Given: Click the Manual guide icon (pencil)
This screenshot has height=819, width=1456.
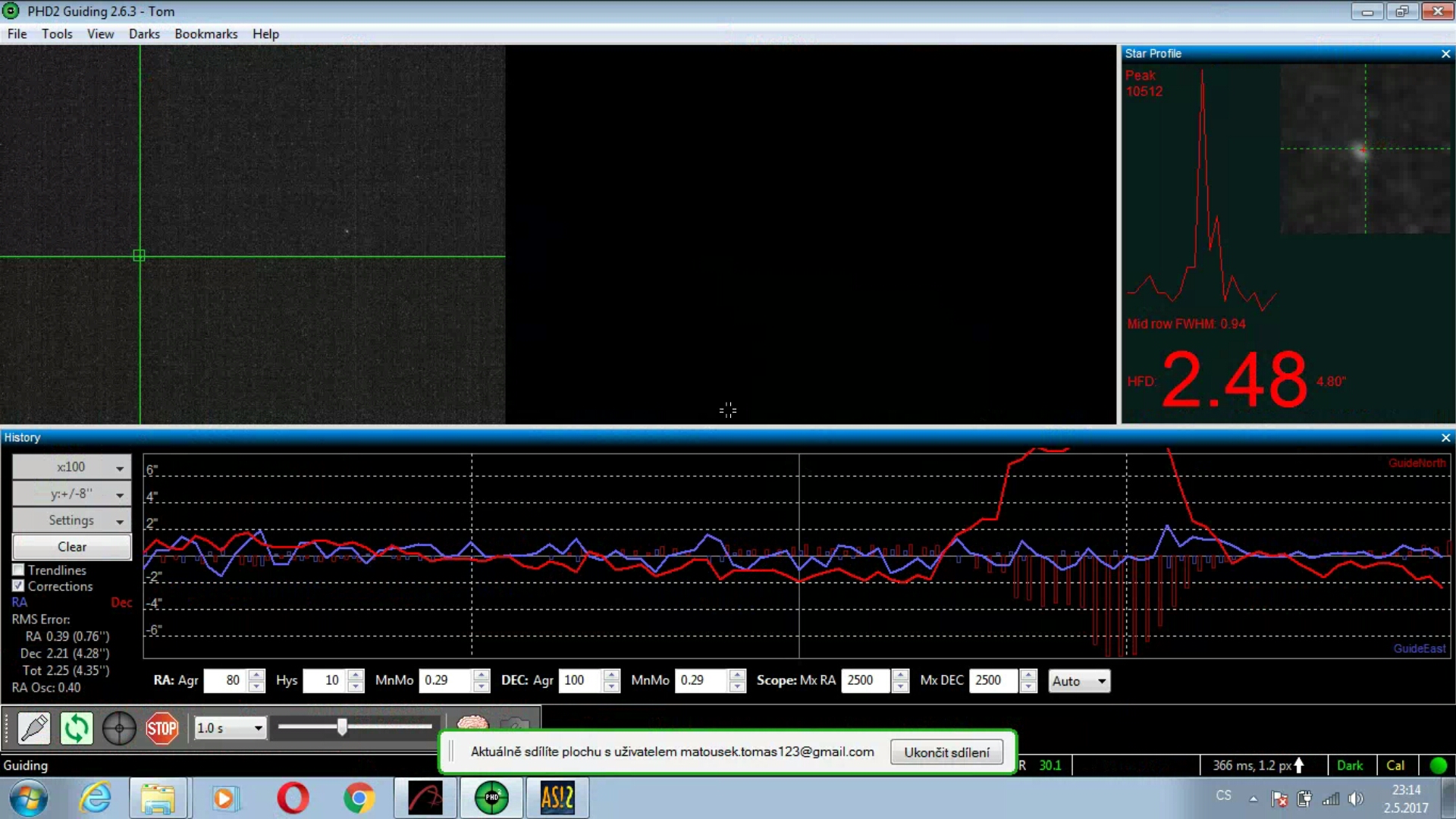Looking at the screenshot, I should pyautogui.click(x=33, y=727).
